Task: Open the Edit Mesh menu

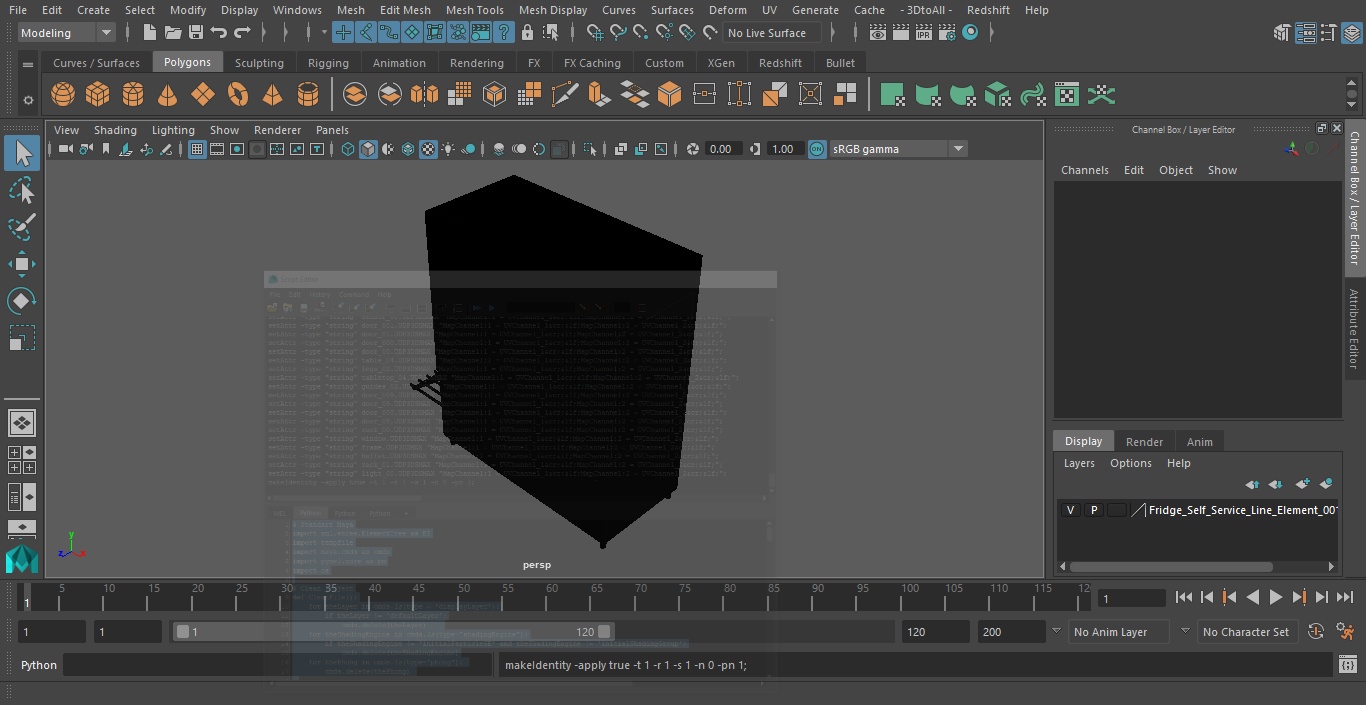Action: click(405, 10)
